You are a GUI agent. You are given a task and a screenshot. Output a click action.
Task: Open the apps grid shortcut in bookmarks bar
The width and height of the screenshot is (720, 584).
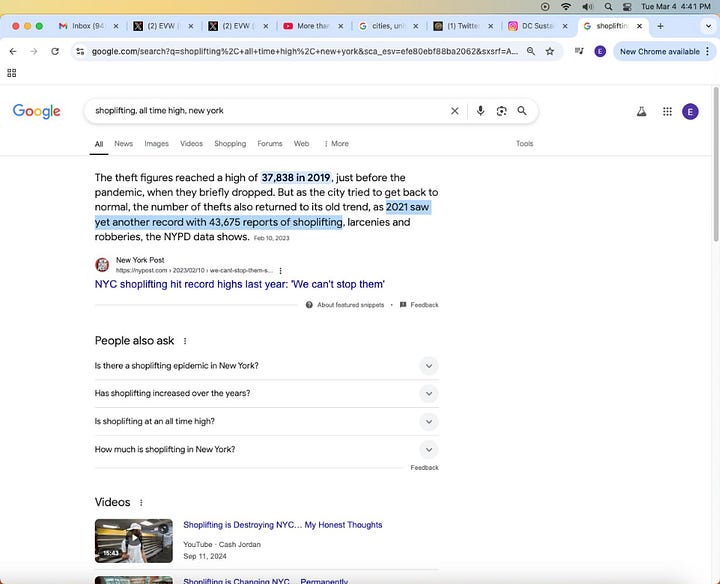(x=12, y=73)
